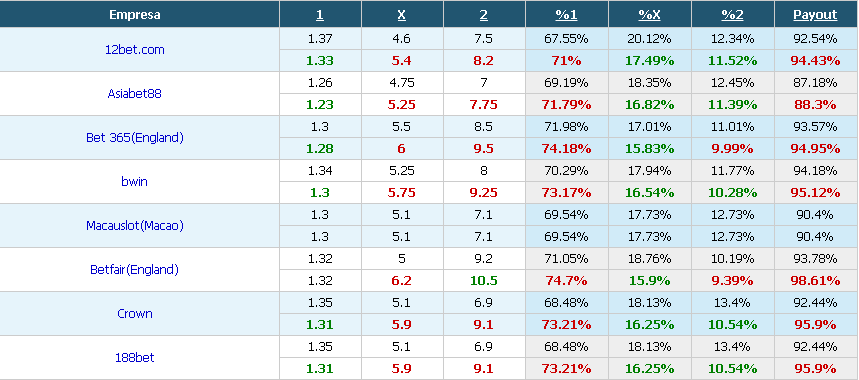Sort by the 2 column header
The width and height of the screenshot is (859, 380).
click(484, 15)
